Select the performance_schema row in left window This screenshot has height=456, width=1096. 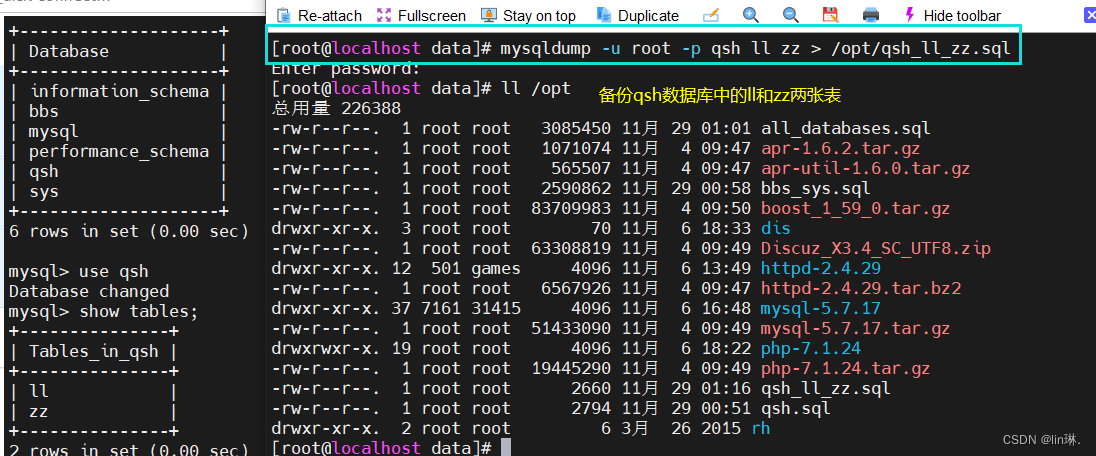(x=119, y=152)
